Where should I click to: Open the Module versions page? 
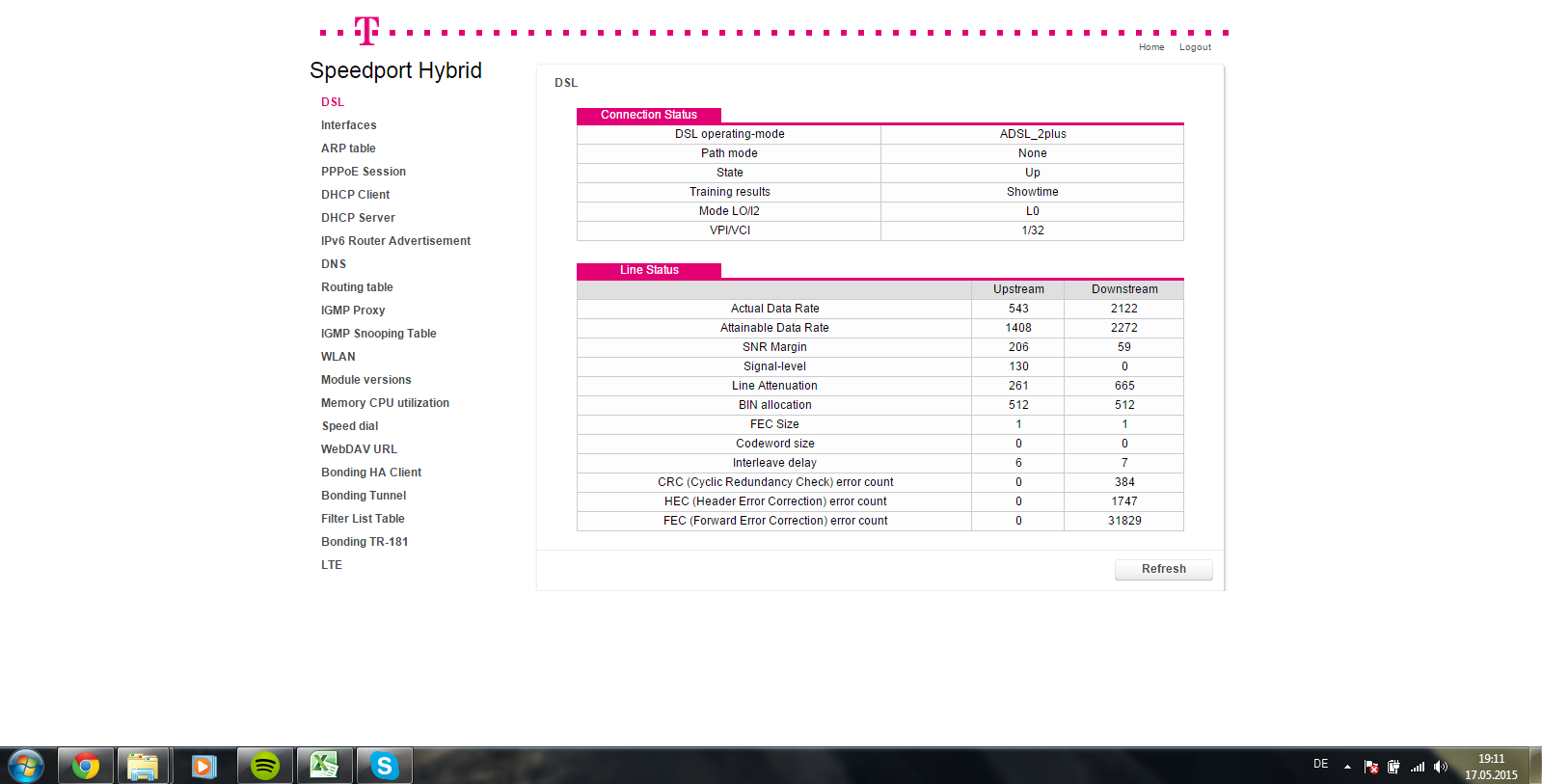click(365, 380)
